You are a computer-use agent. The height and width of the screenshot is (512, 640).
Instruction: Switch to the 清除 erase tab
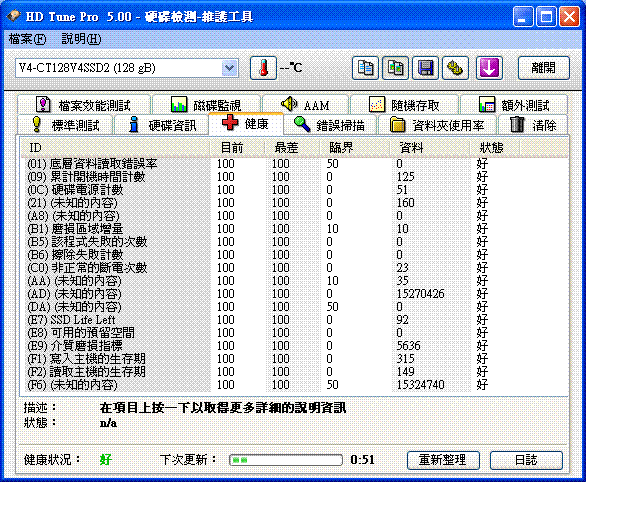[533, 125]
